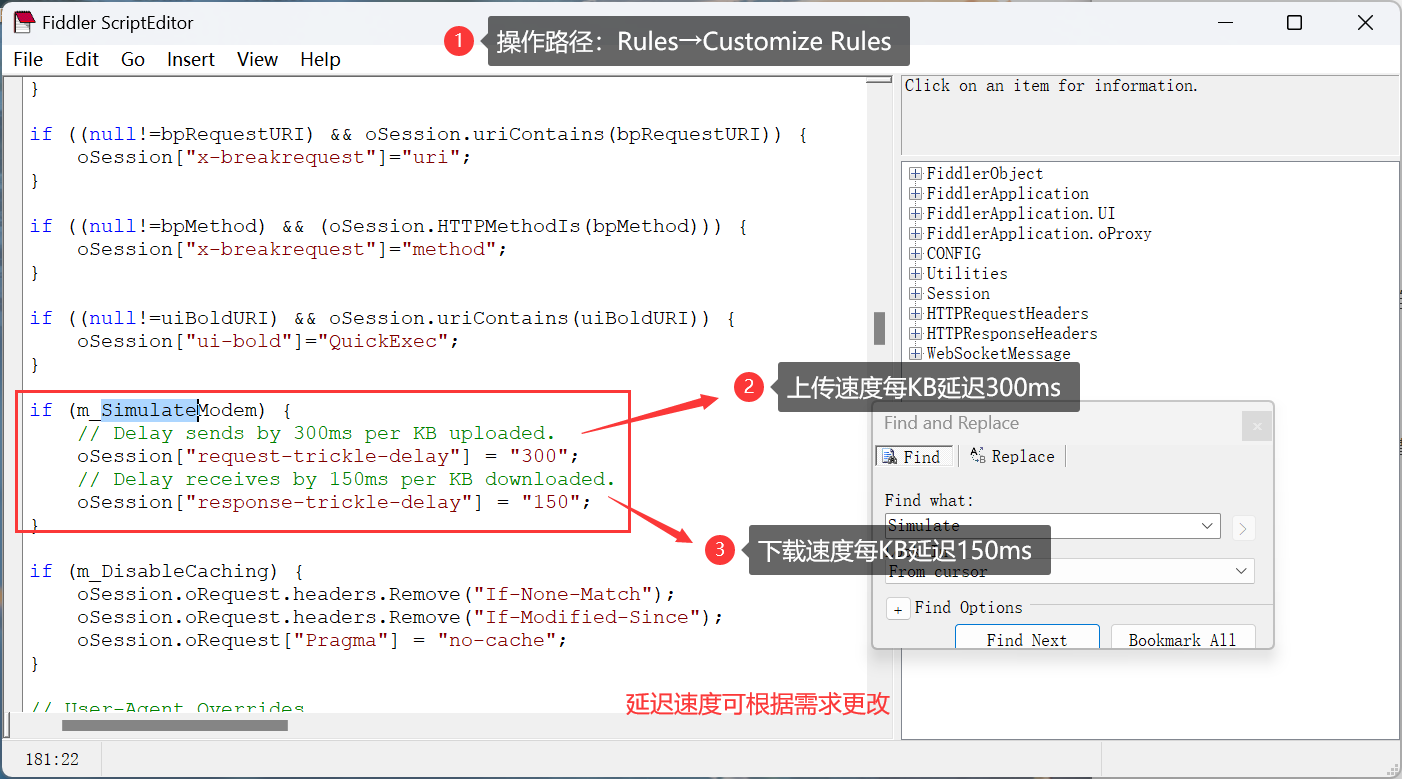
Task: Click the line 'if (m_SimulateModem) {'
Action: point(160,410)
